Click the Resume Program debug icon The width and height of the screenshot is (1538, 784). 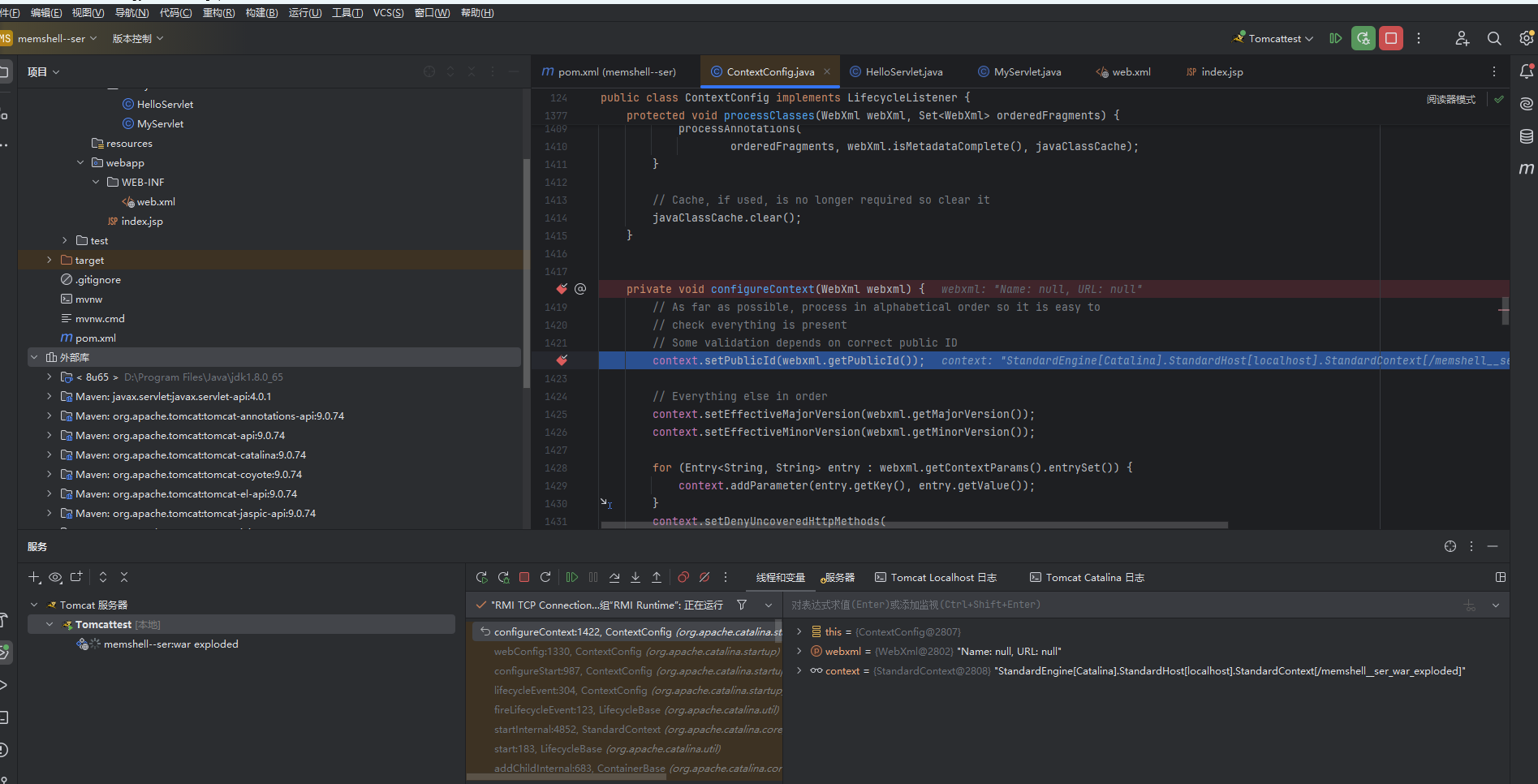coord(571,577)
